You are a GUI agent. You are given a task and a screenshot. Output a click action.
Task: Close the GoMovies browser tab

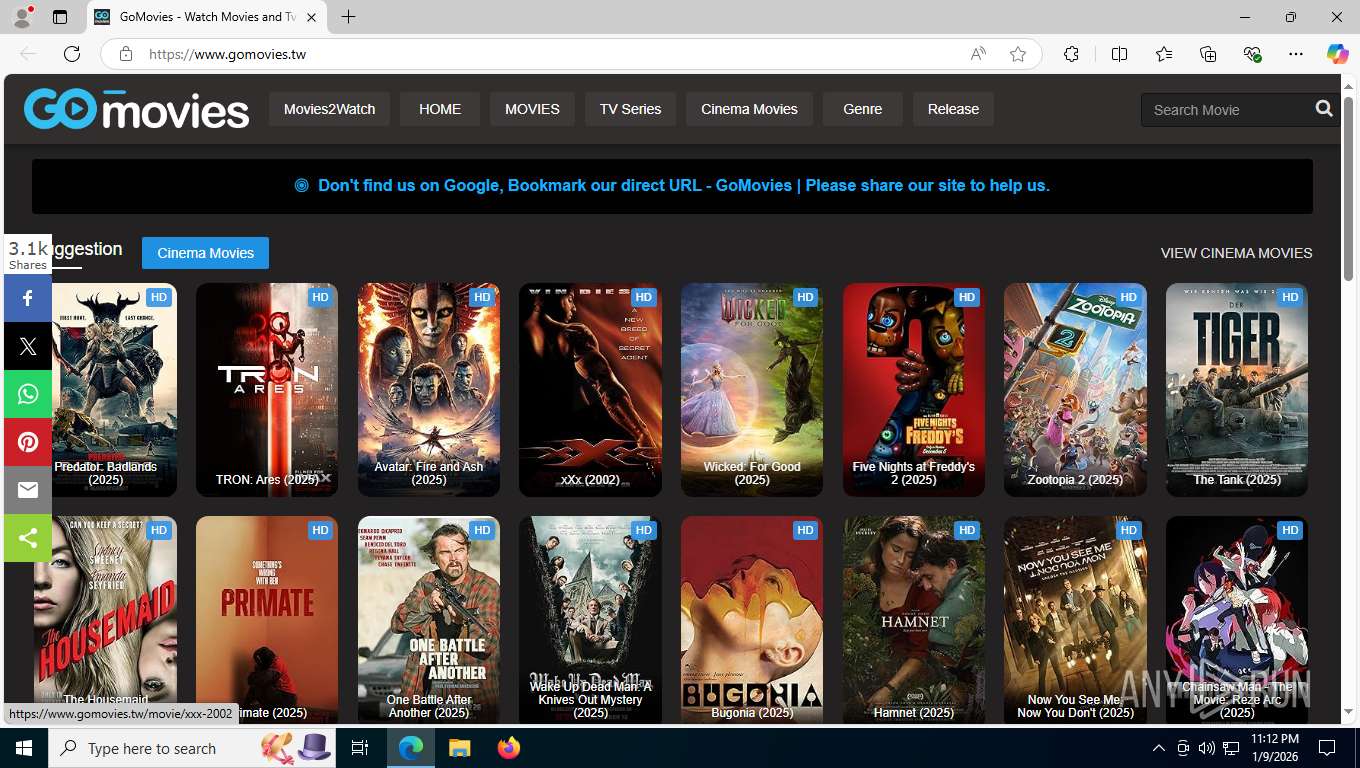(x=312, y=17)
